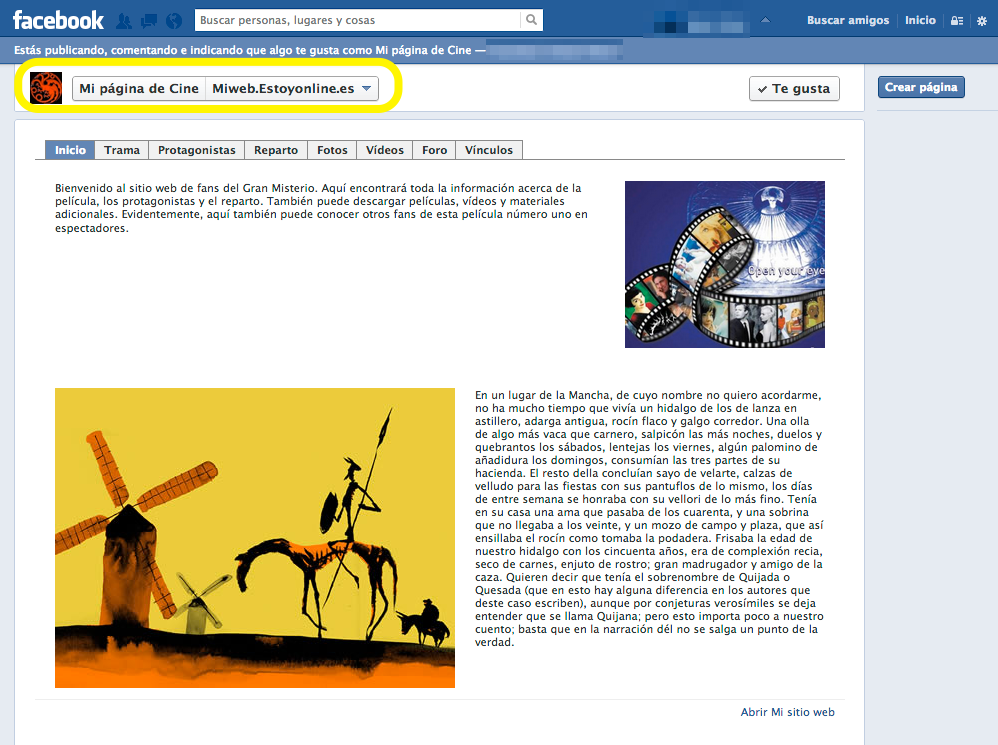The width and height of the screenshot is (998, 745).
Task: Open friend requests icon
Action: (124, 20)
